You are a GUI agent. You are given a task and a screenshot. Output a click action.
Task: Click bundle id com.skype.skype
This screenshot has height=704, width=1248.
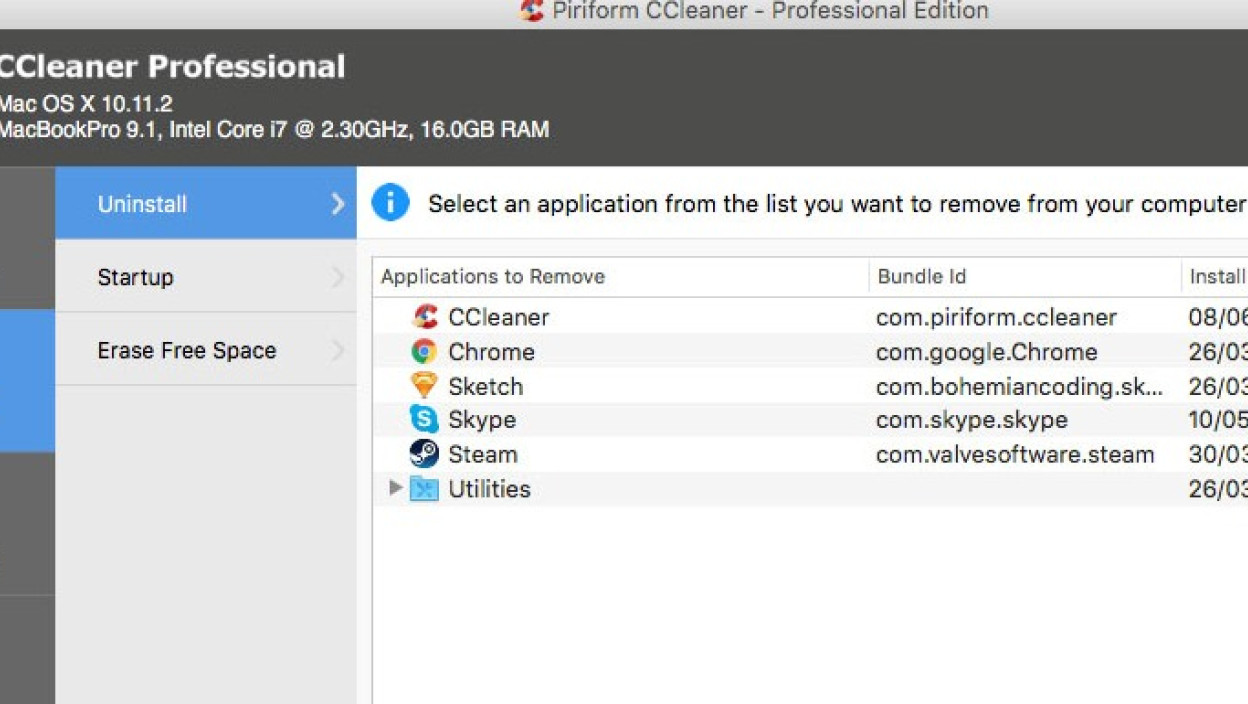pyautogui.click(x=972, y=420)
